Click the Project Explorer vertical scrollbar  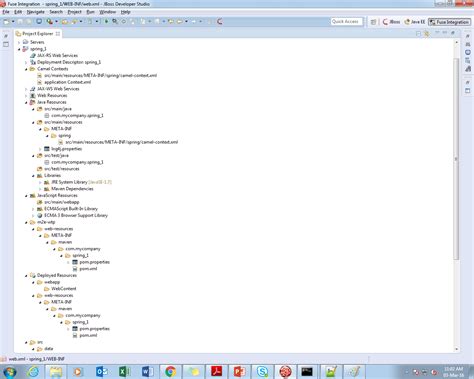click(x=456, y=159)
